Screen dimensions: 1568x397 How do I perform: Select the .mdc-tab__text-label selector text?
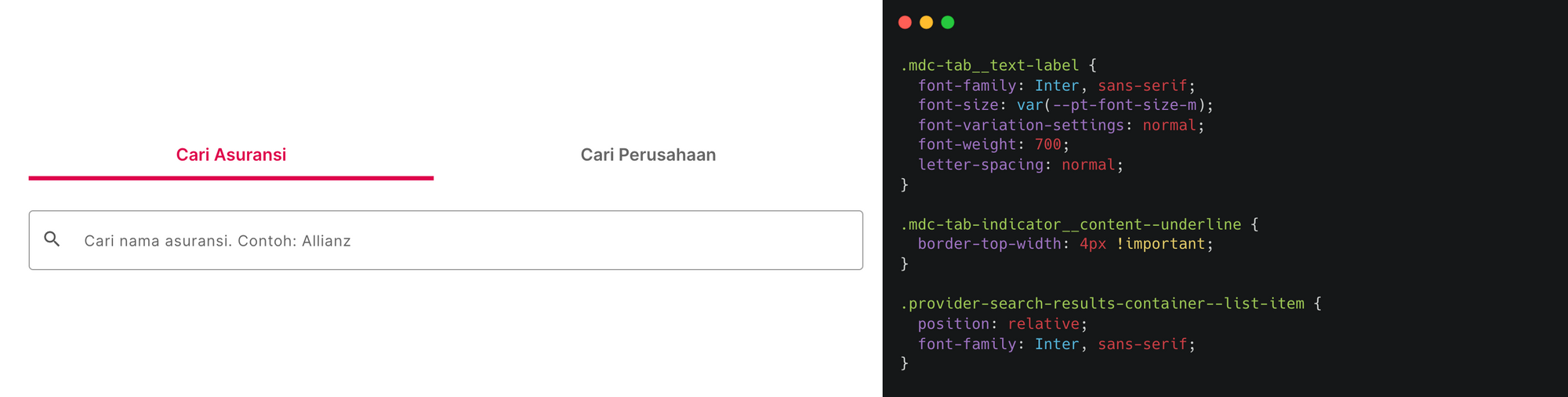(989, 65)
